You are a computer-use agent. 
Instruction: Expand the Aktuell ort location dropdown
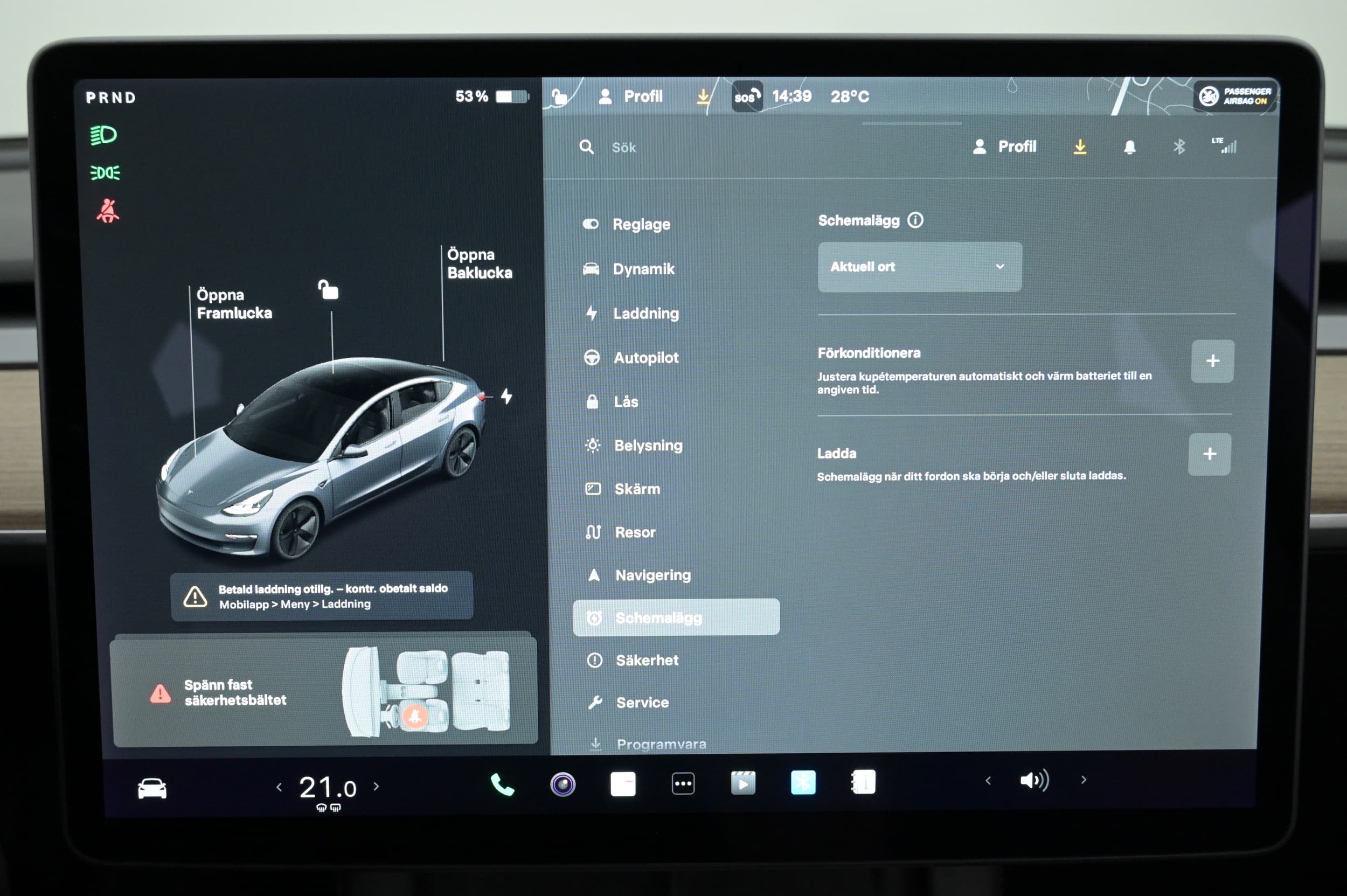tap(920, 267)
